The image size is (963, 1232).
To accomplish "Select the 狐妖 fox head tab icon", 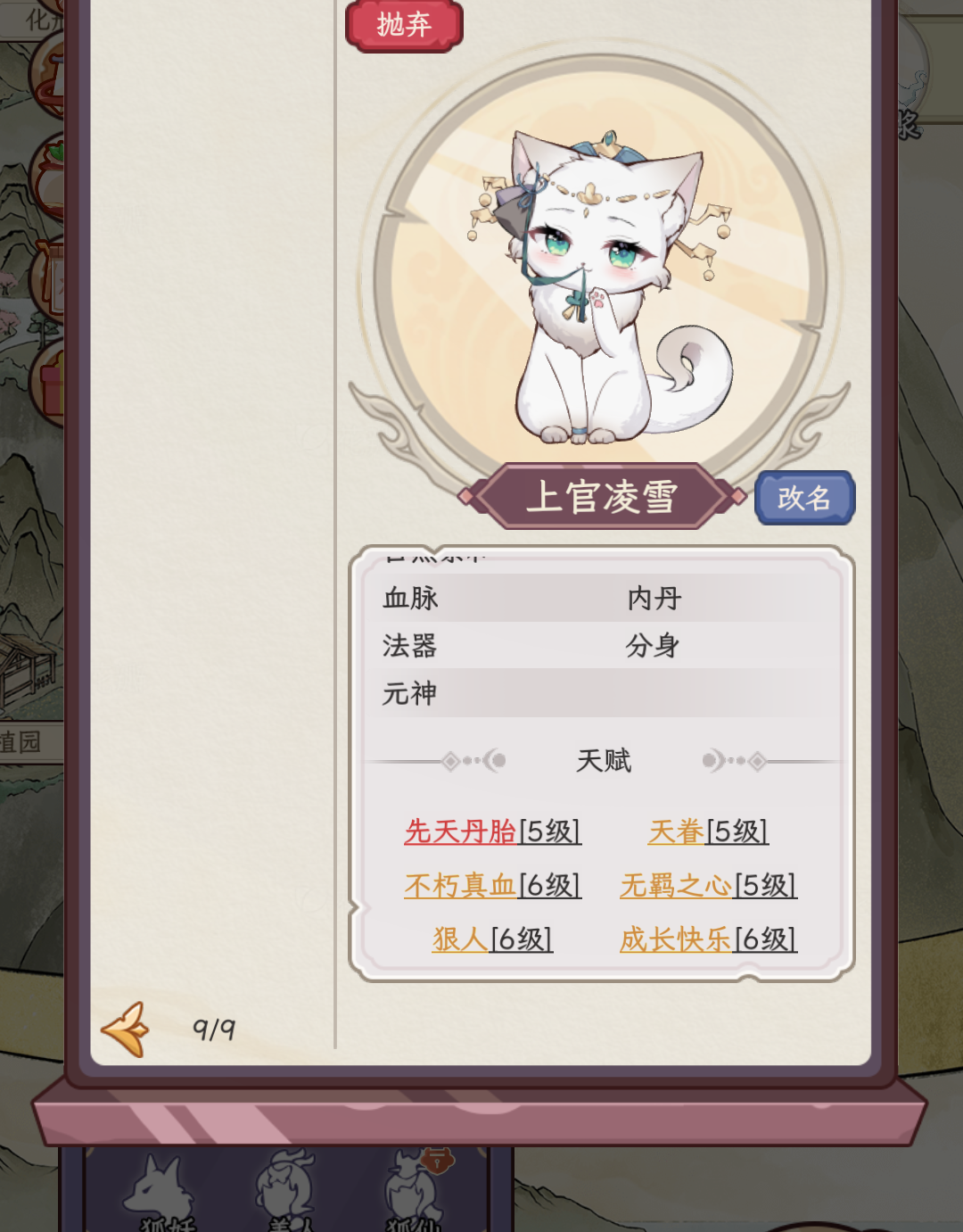I will tap(161, 1193).
